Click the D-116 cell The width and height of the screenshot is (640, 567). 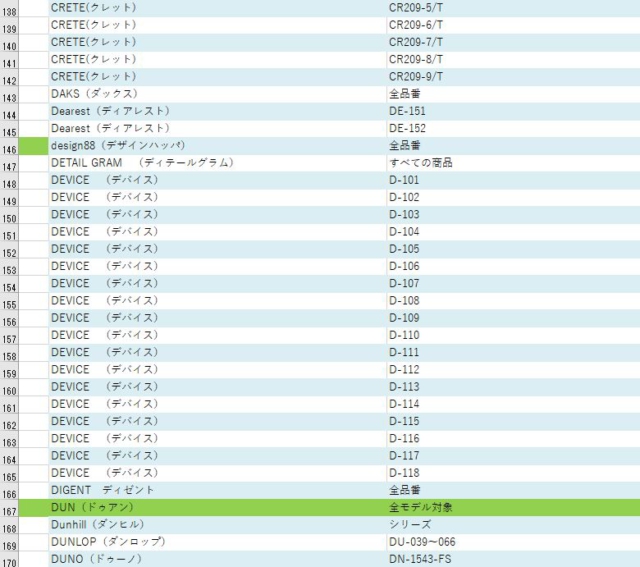click(x=513, y=438)
